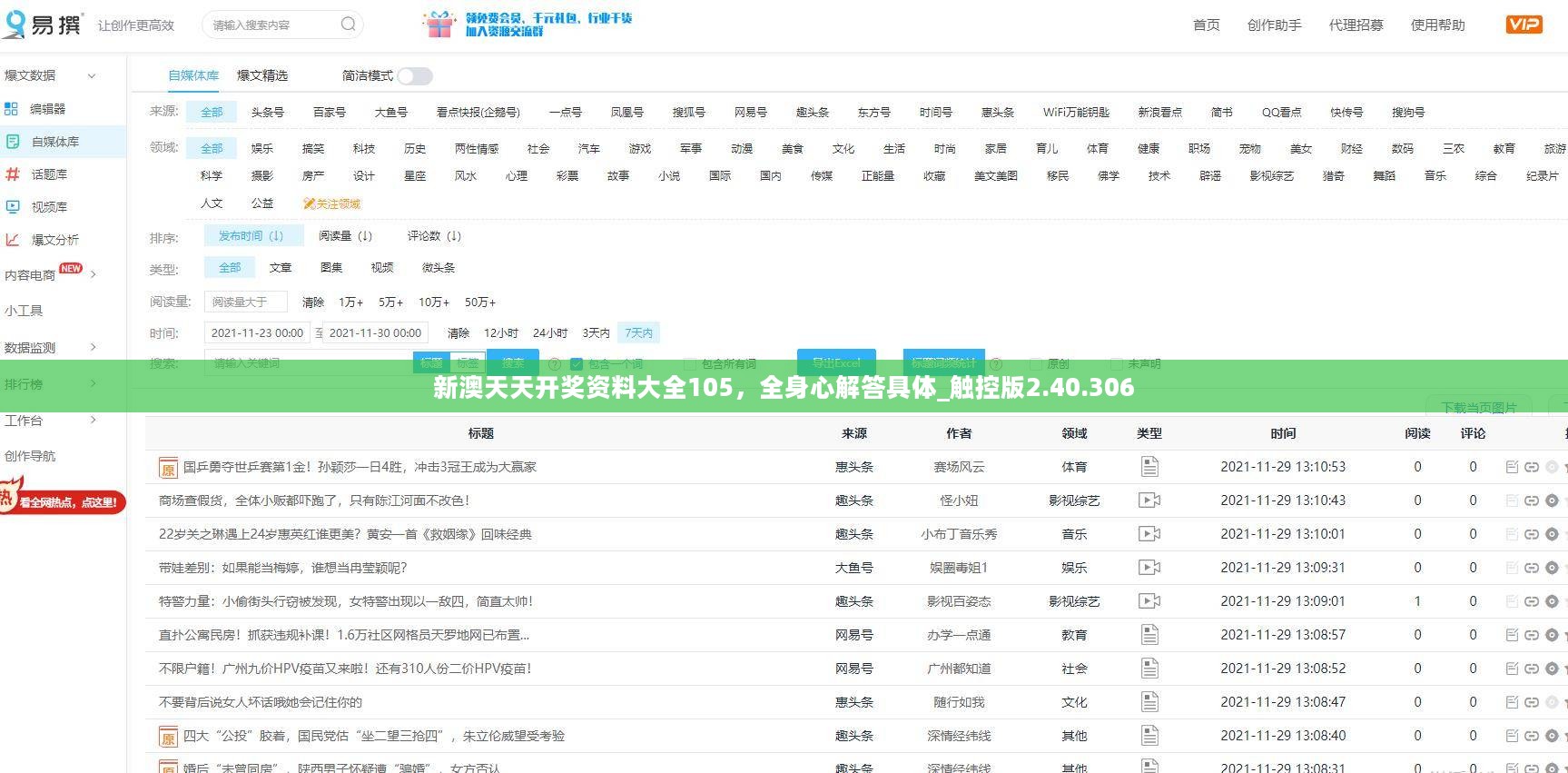Click video type icon for 13:09:01 row
Image resolution: width=1568 pixels, height=773 pixels.
pyautogui.click(x=1149, y=601)
